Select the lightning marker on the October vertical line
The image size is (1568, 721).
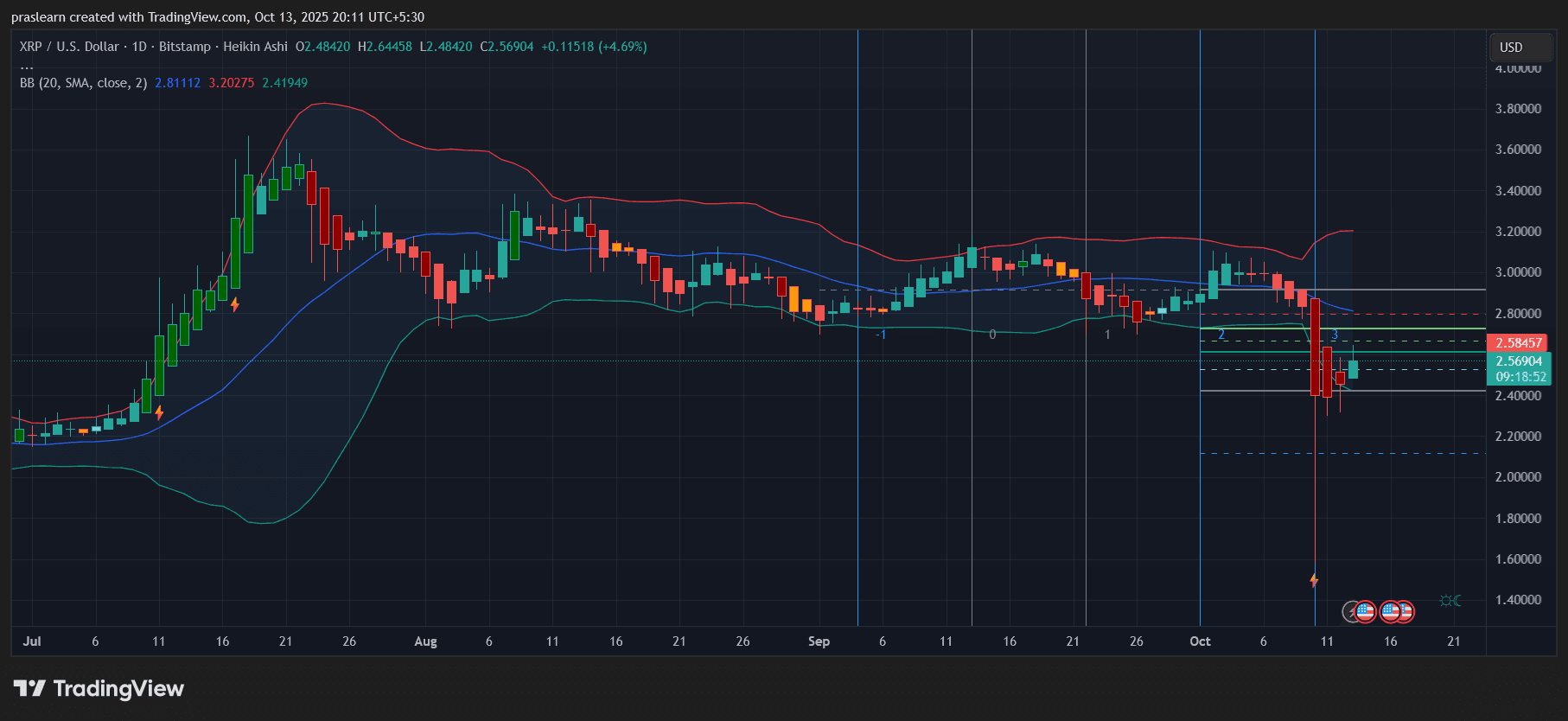click(1314, 580)
